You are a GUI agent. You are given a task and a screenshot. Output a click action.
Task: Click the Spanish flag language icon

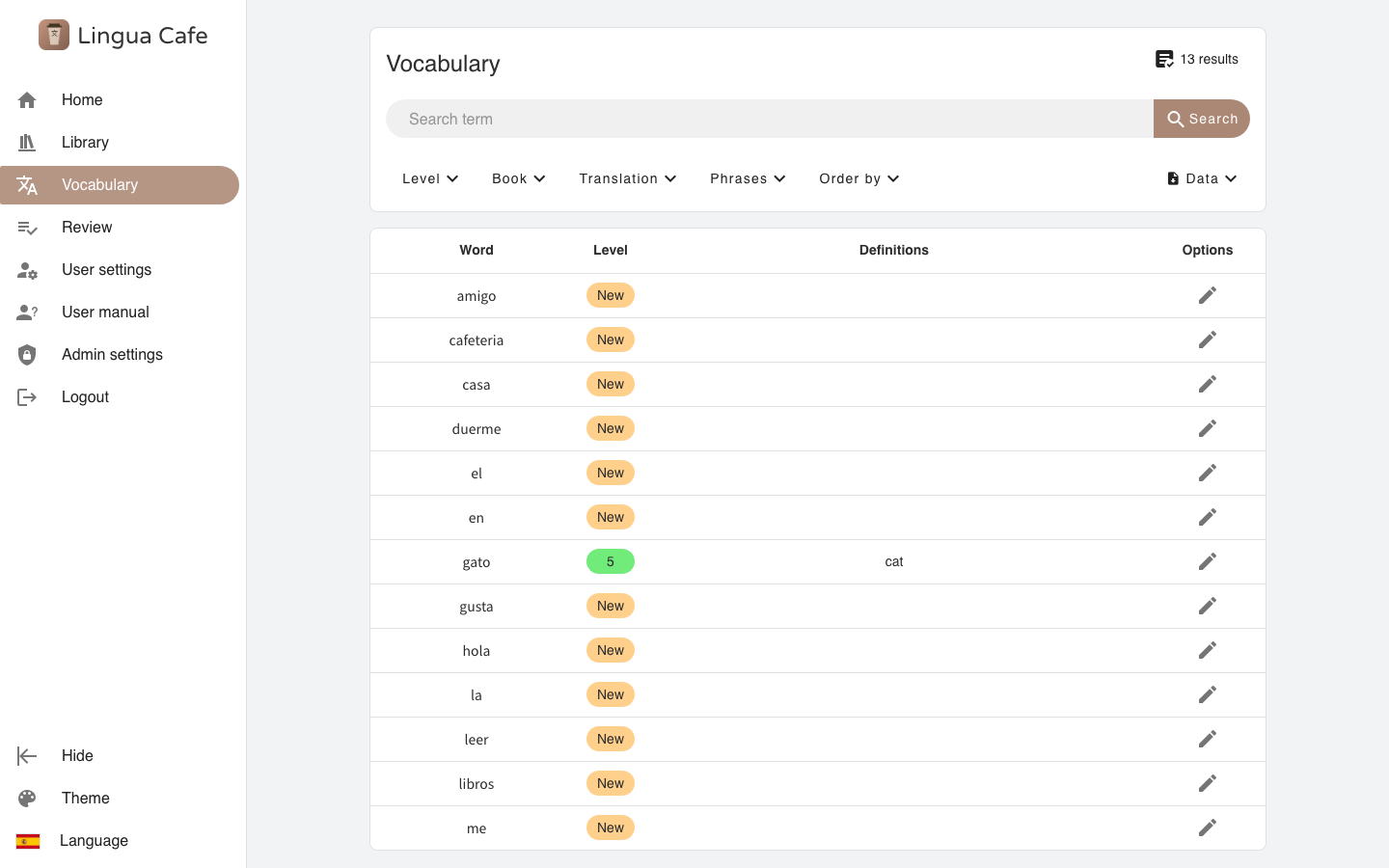click(x=28, y=841)
